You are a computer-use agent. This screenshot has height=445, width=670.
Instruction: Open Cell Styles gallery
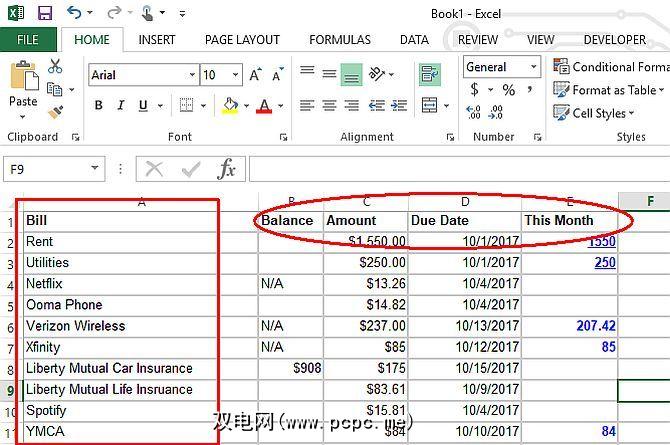(594, 113)
